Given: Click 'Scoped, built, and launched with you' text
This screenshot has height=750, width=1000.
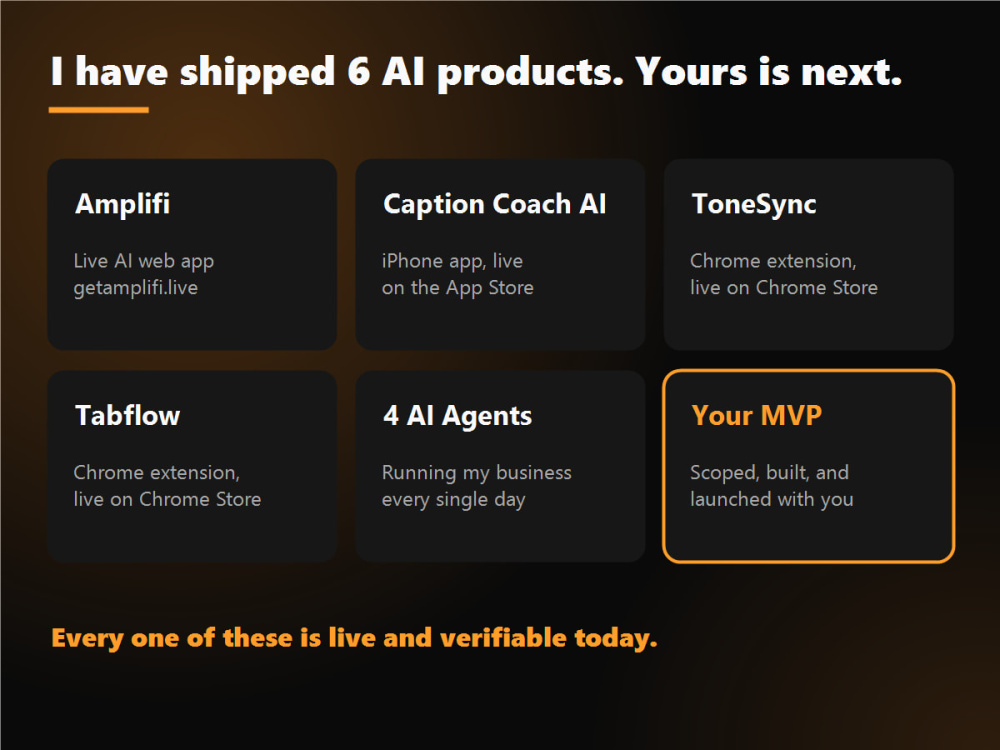Looking at the screenshot, I should [x=772, y=486].
